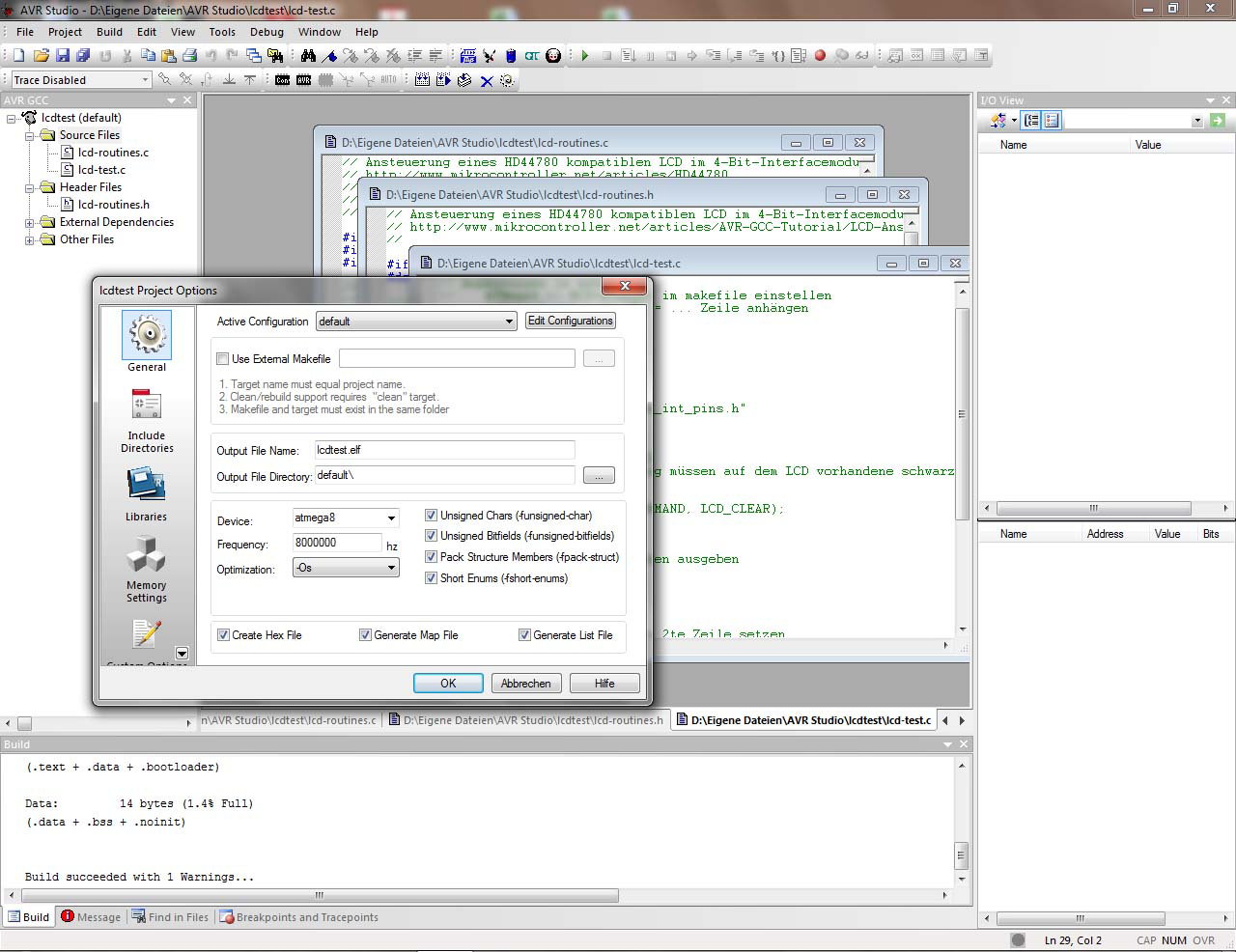The image size is (1236, 952).
Task: Collapse the Header Files tree folder
Action: tap(30, 187)
